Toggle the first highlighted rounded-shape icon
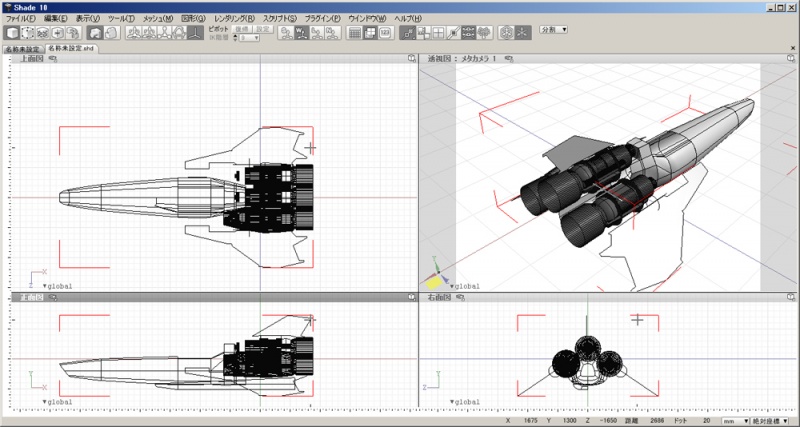Screen dimensions: 800x427 point(95,33)
